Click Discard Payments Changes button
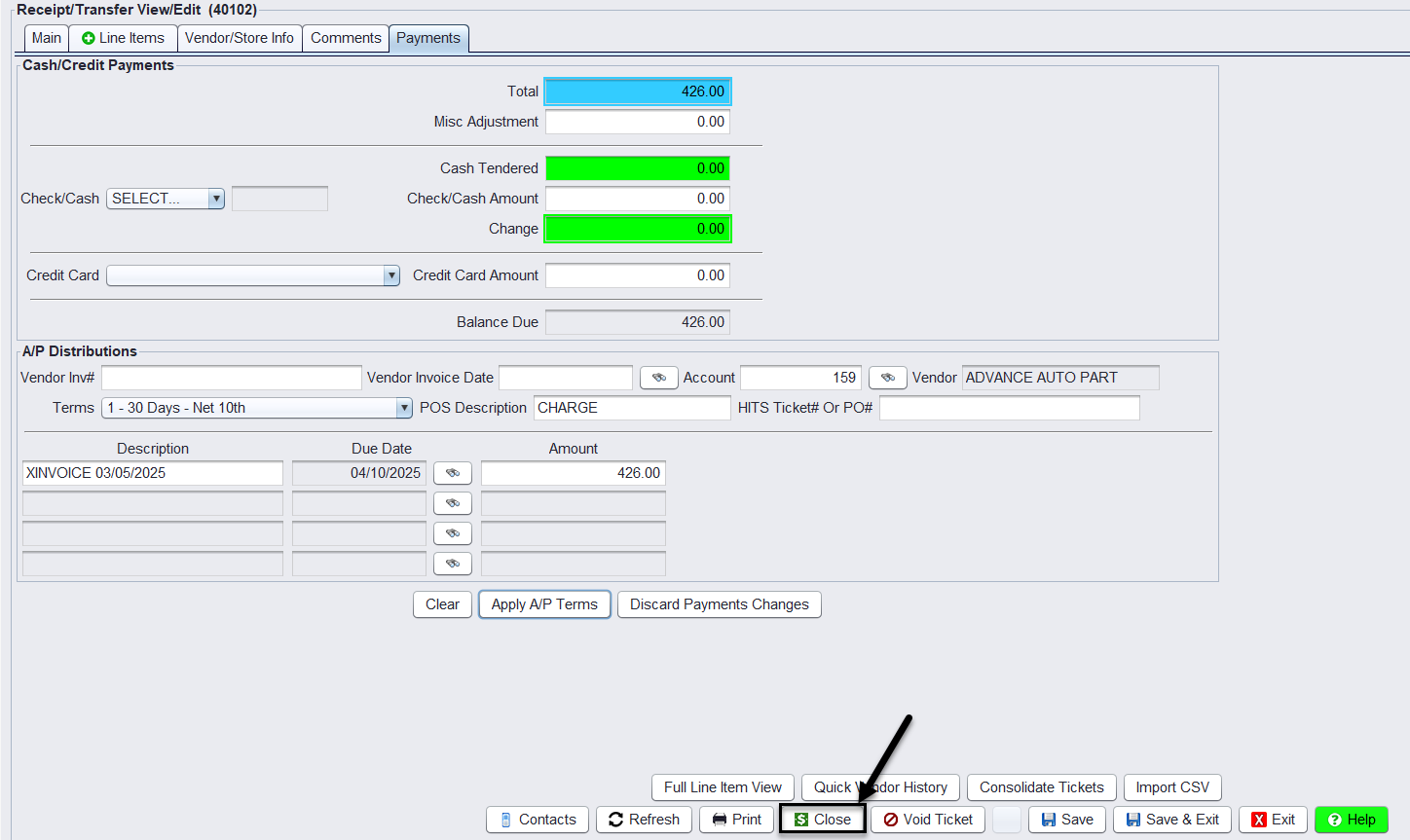Screen dimensions: 1410x840 point(719,604)
